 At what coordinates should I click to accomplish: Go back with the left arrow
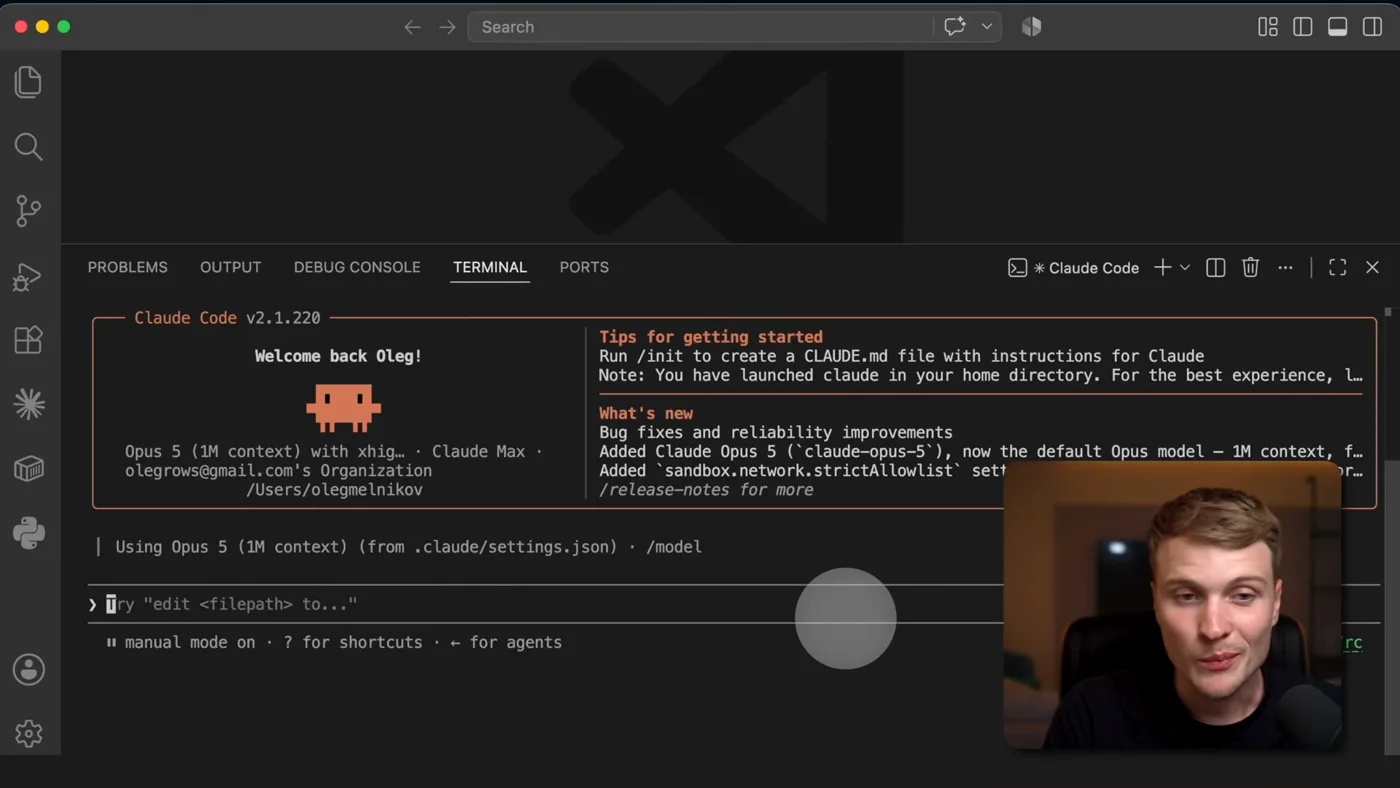point(412,27)
